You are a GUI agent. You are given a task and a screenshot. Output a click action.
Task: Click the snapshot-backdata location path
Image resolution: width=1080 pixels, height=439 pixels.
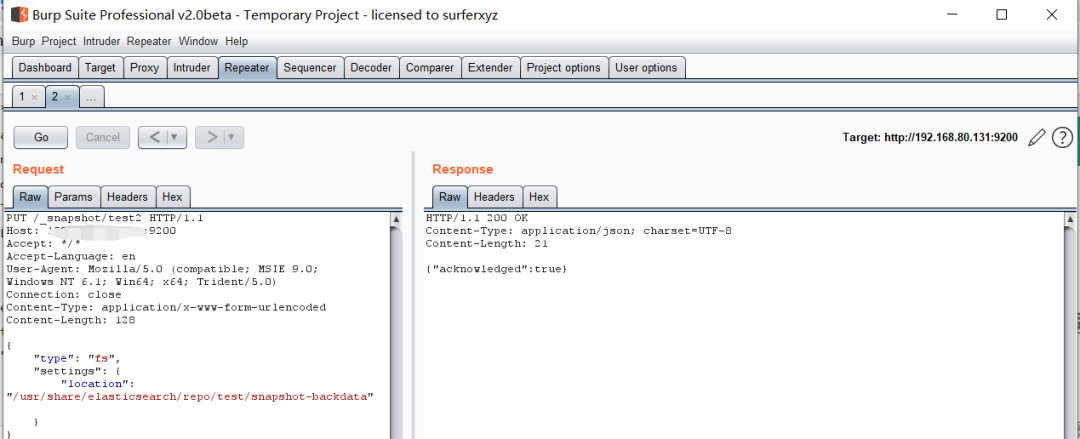tap(189, 397)
